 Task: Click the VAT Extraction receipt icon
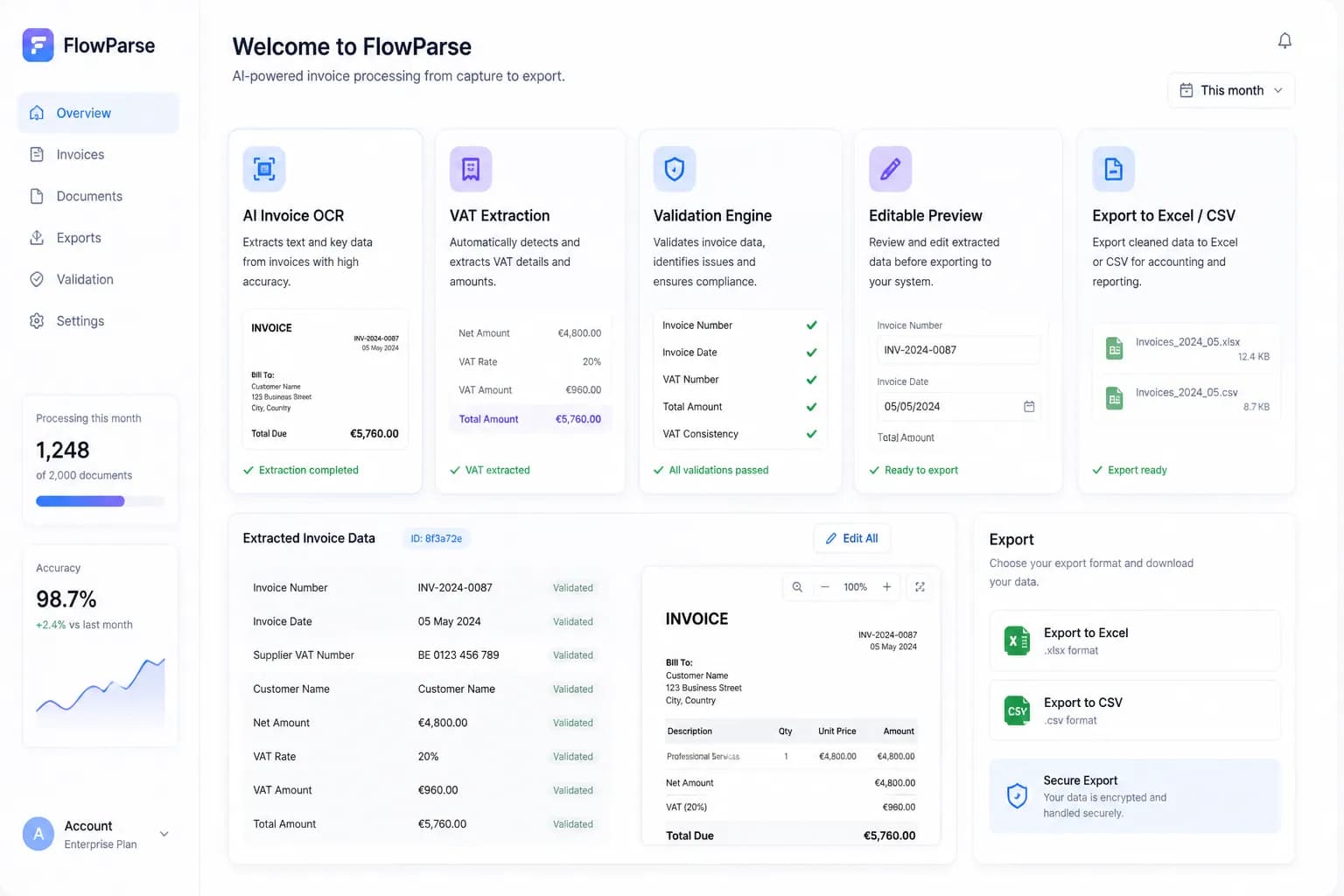[x=471, y=169]
